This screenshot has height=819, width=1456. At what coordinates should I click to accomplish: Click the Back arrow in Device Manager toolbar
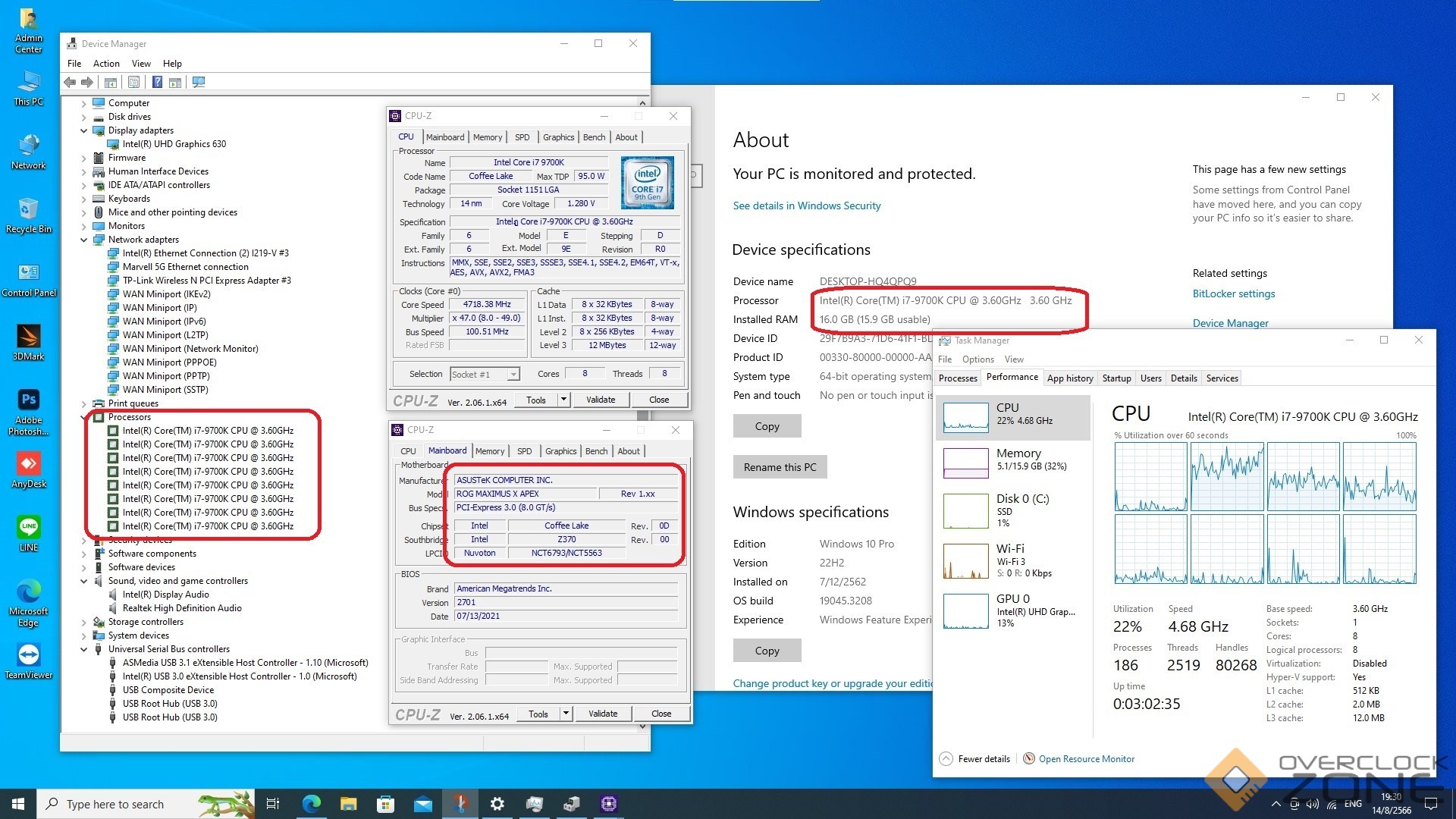pos(70,82)
